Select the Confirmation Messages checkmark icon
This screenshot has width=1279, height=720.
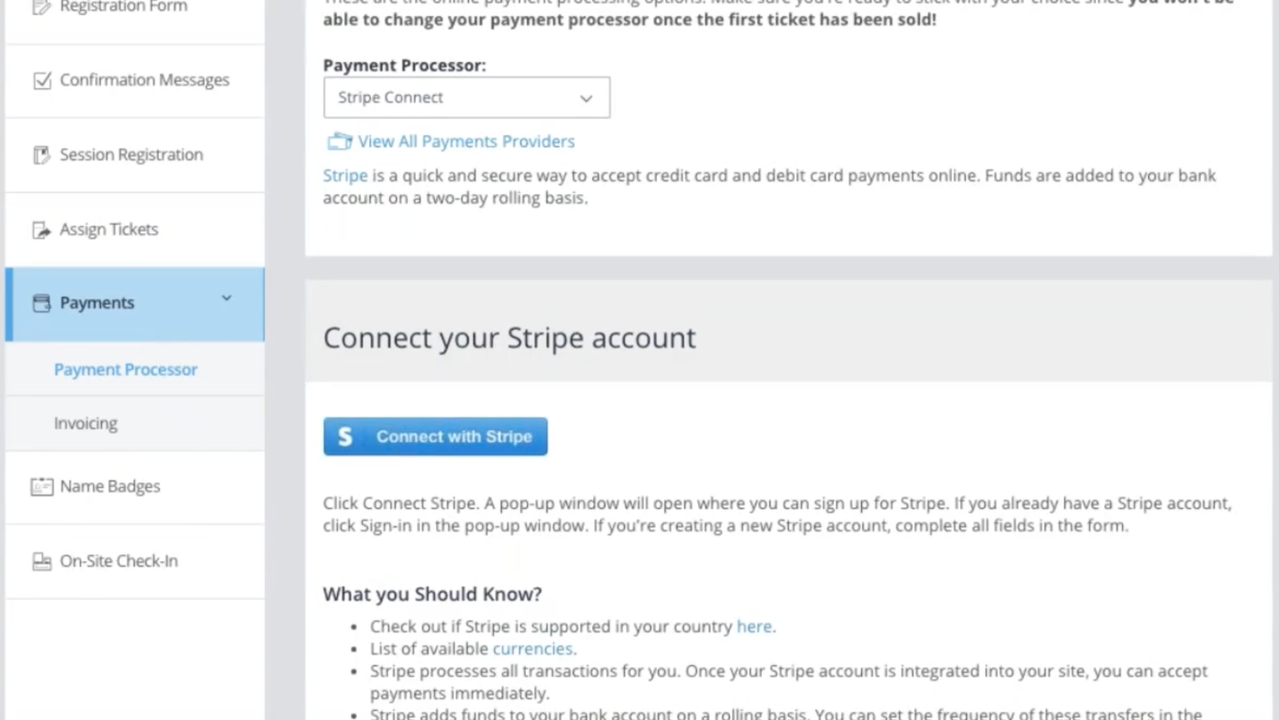[42, 79]
